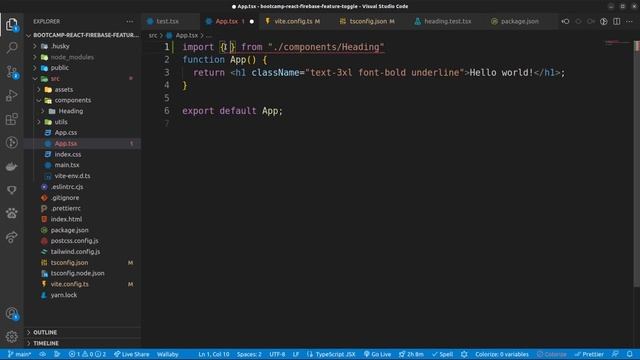The height and width of the screenshot is (360, 640).
Task: Expand the public folder
Action: [82, 68]
